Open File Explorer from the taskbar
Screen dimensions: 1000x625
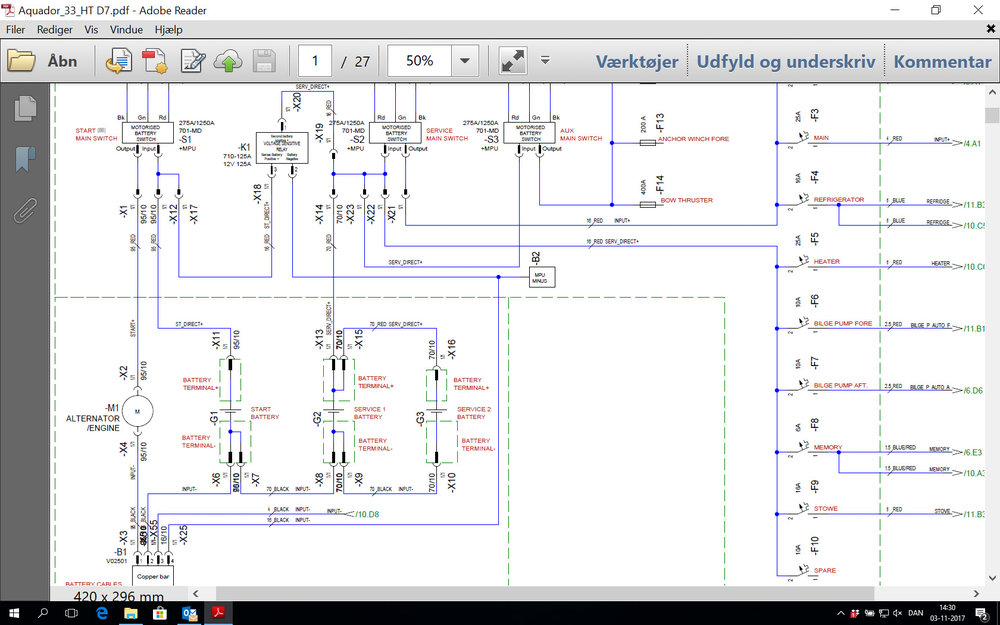point(131,614)
